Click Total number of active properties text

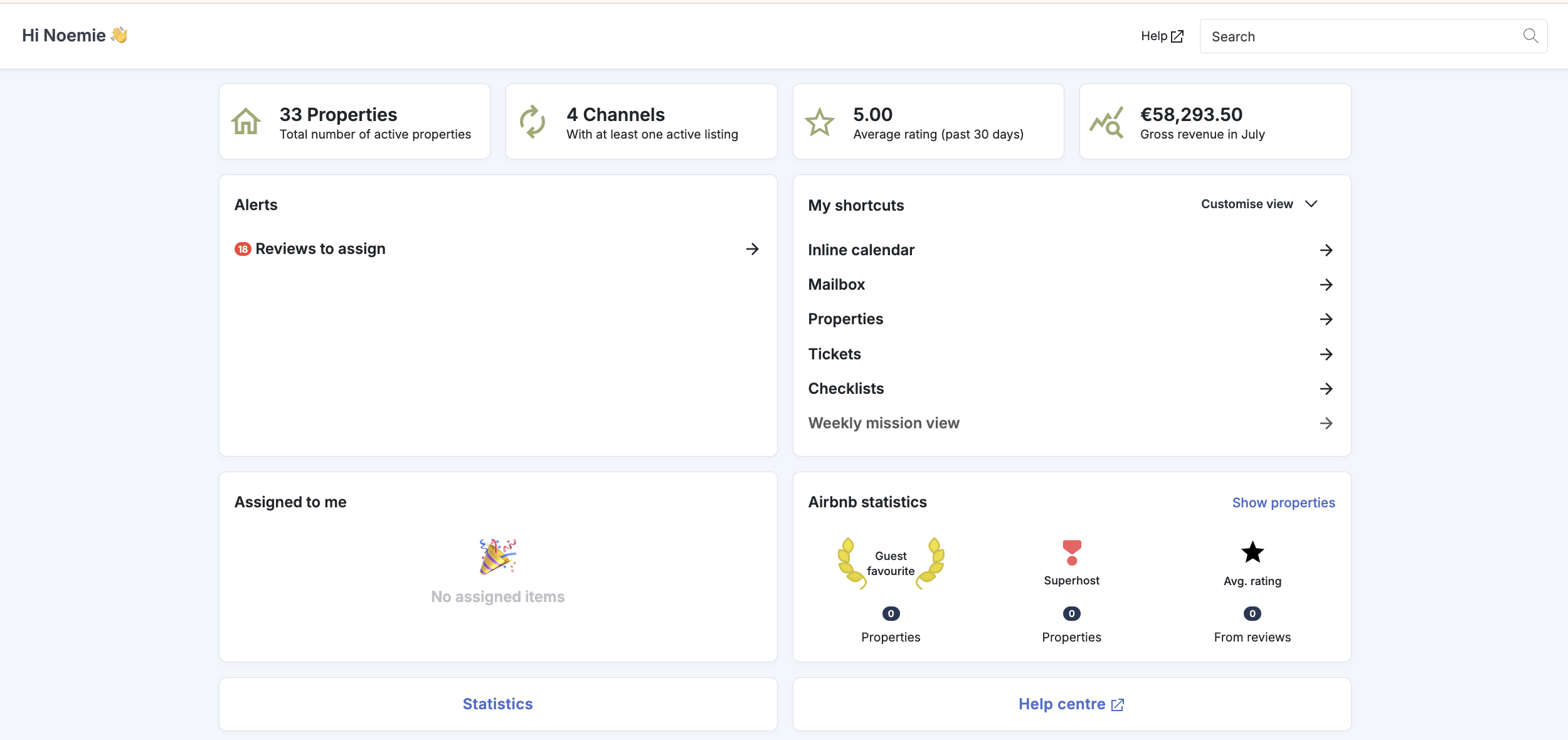tap(375, 134)
